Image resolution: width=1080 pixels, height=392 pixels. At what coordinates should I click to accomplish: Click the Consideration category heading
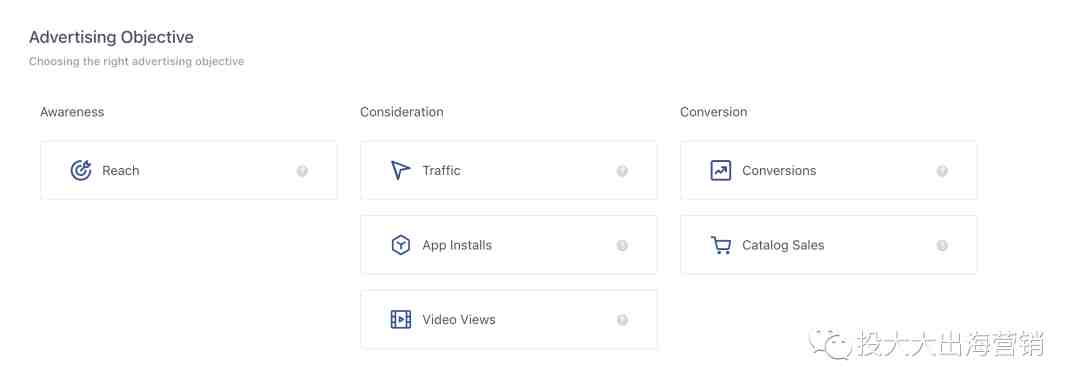point(402,112)
